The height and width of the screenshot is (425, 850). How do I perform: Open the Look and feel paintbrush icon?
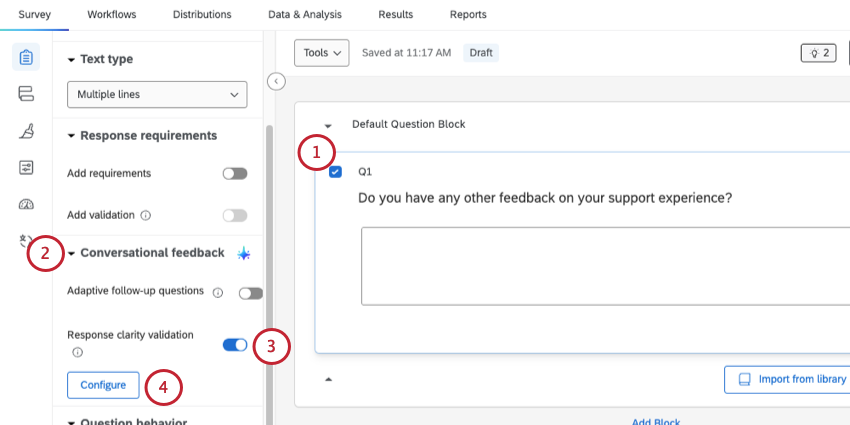pyautogui.click(x=26, y=131)
